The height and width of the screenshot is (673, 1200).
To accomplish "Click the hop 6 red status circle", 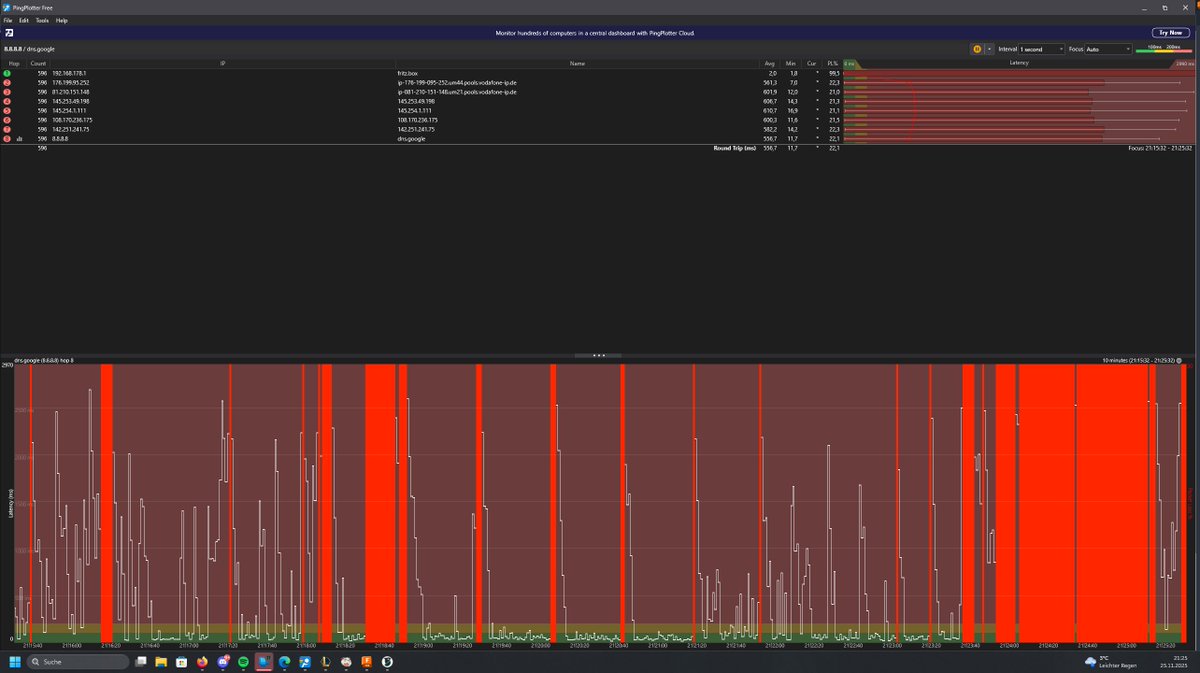I will 7,120.
